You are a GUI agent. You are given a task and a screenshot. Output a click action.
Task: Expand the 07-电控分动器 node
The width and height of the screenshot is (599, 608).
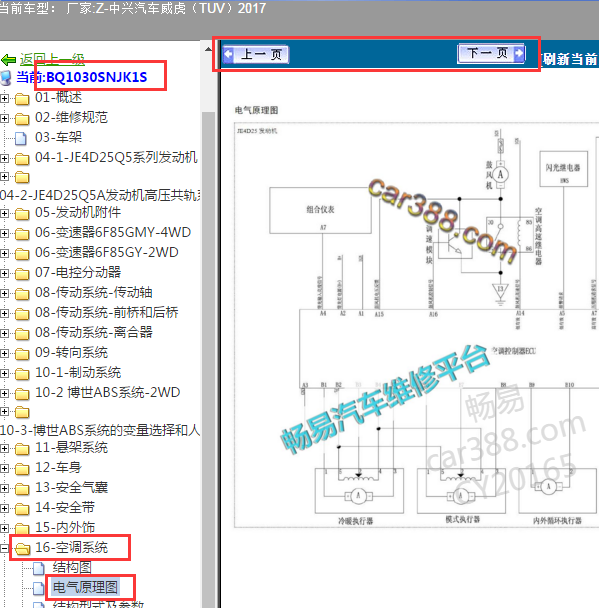4,273
